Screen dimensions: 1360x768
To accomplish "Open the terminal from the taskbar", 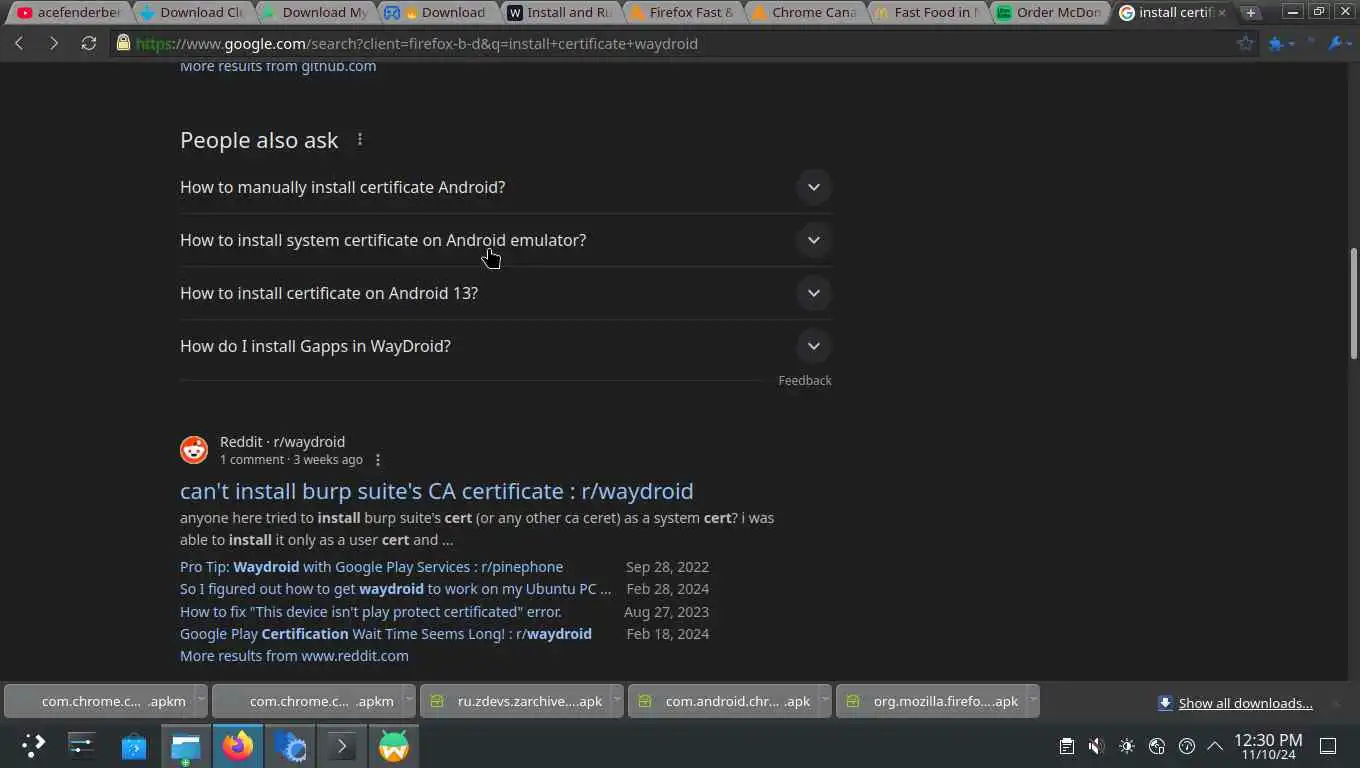I will click(x=342, y=746).
